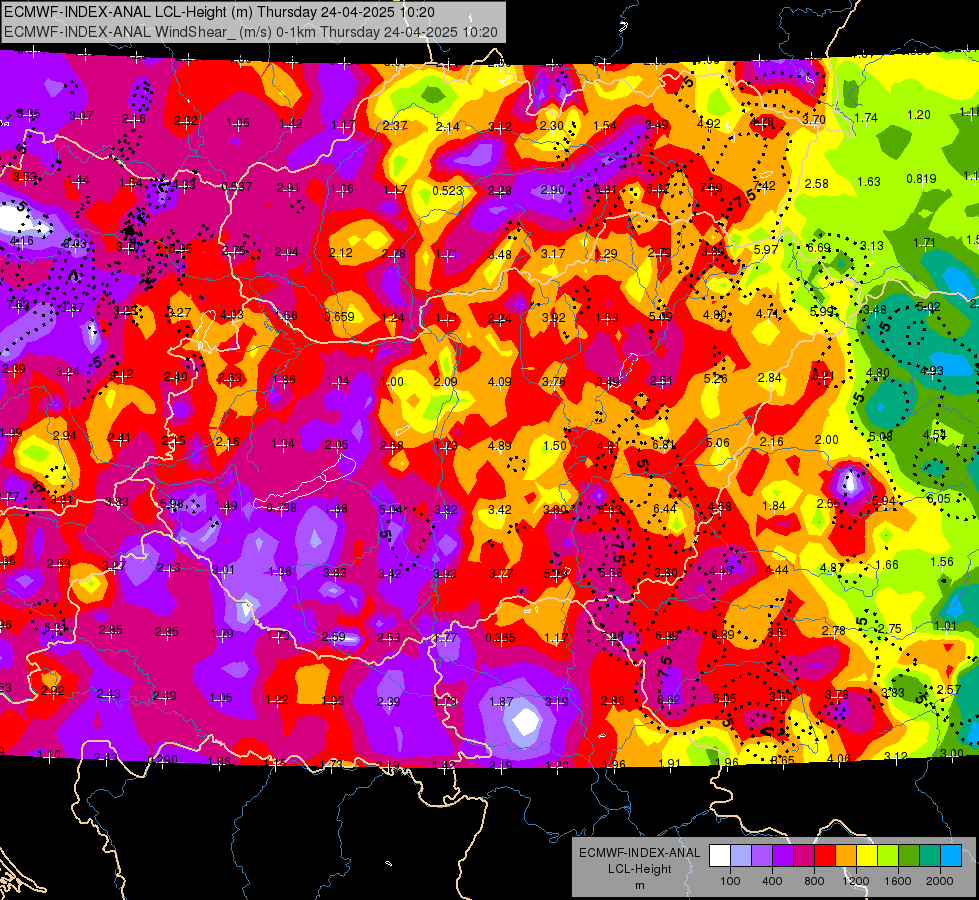Select the teal legend swatch
This screenshot has width=979, height=900.
930,855
